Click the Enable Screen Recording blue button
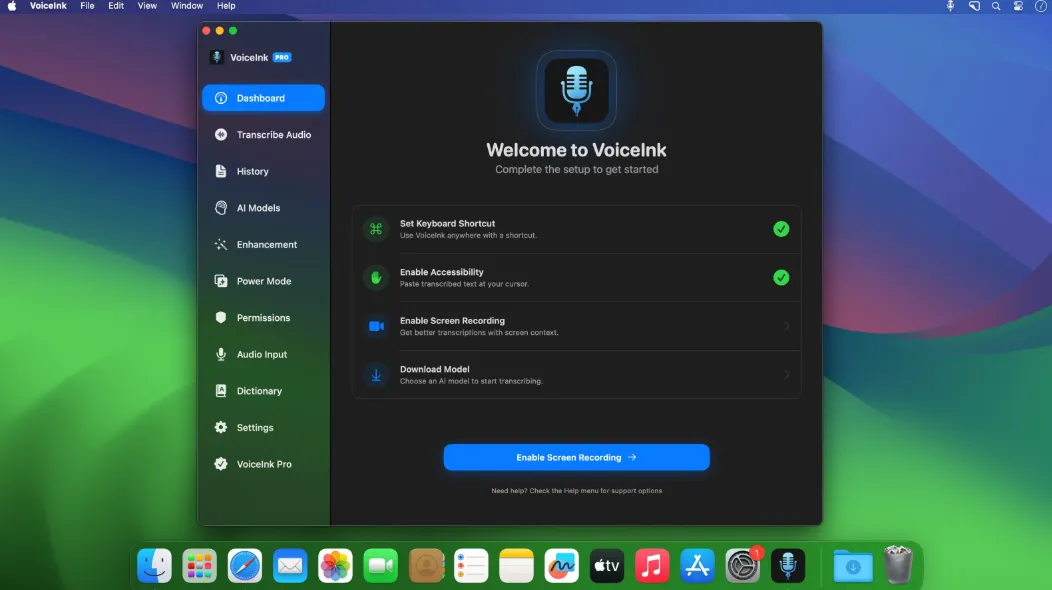 click(576, 457)
